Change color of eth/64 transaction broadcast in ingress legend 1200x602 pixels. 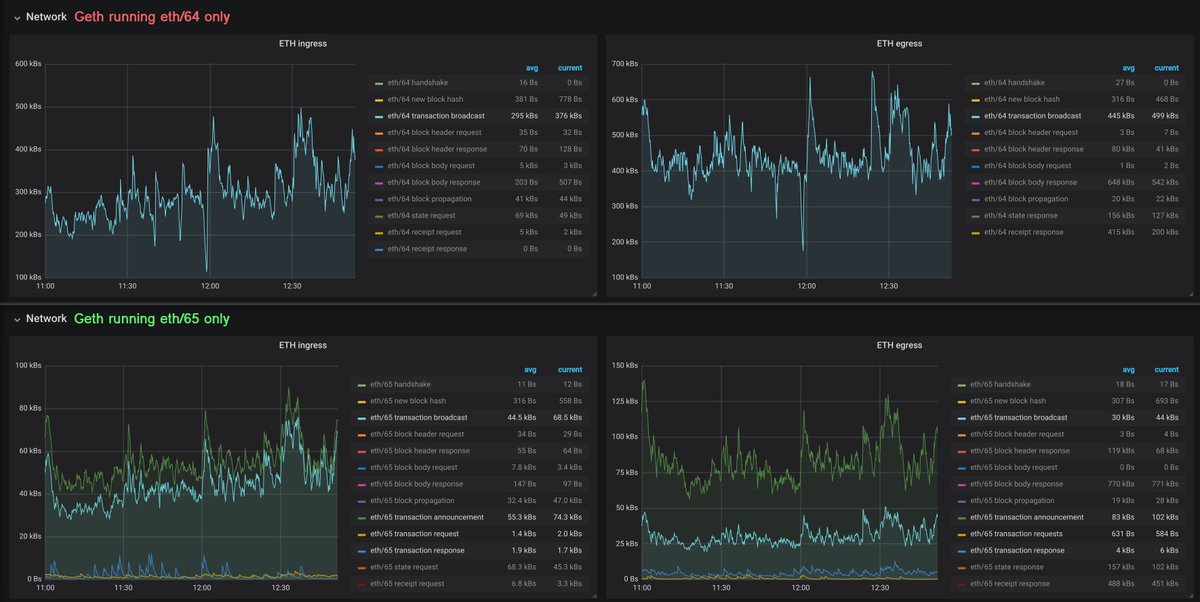coord(379,116)
